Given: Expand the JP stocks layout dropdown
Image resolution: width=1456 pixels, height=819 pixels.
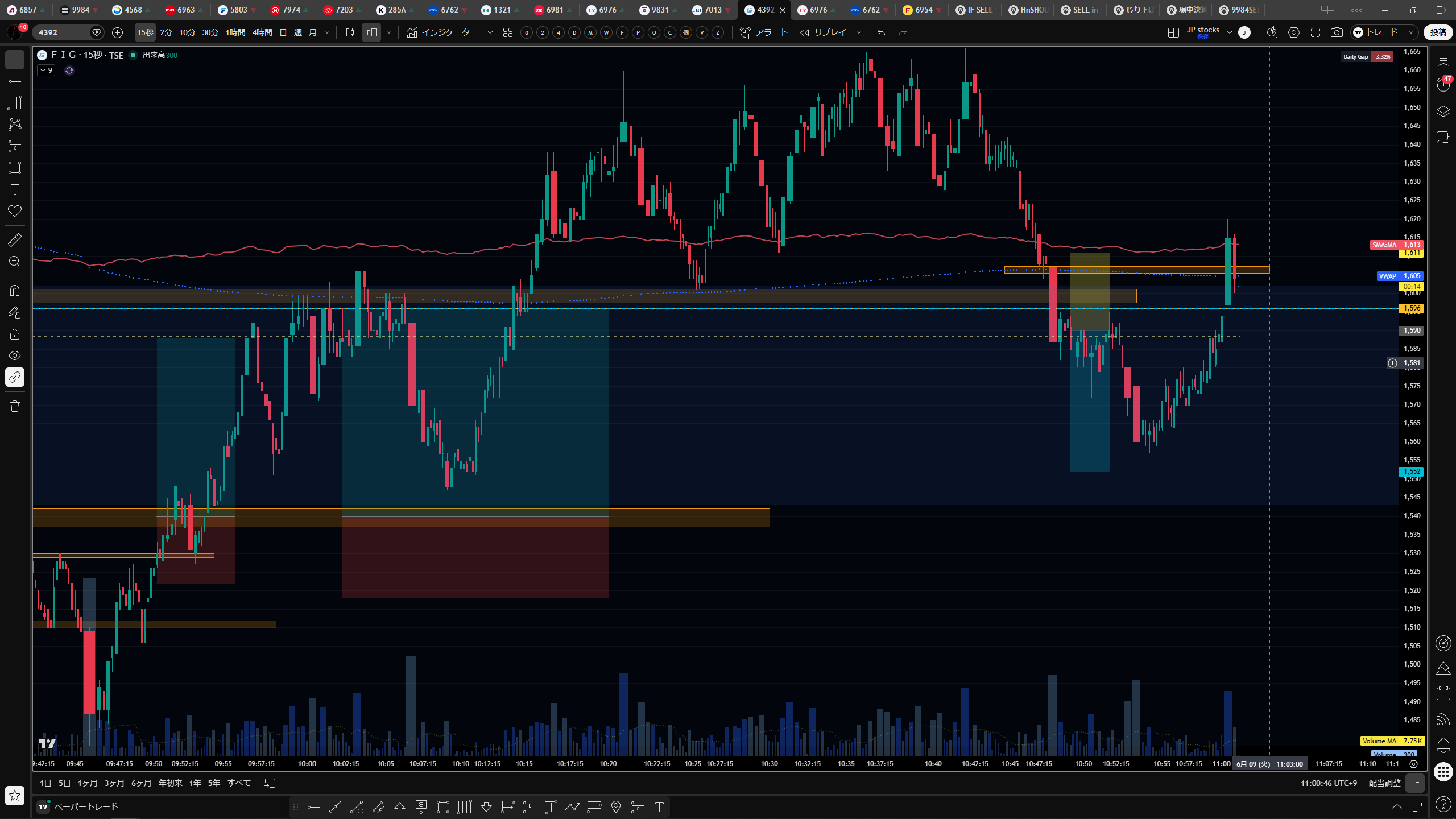Looking at the screenshot, I should pos(1229,32).
